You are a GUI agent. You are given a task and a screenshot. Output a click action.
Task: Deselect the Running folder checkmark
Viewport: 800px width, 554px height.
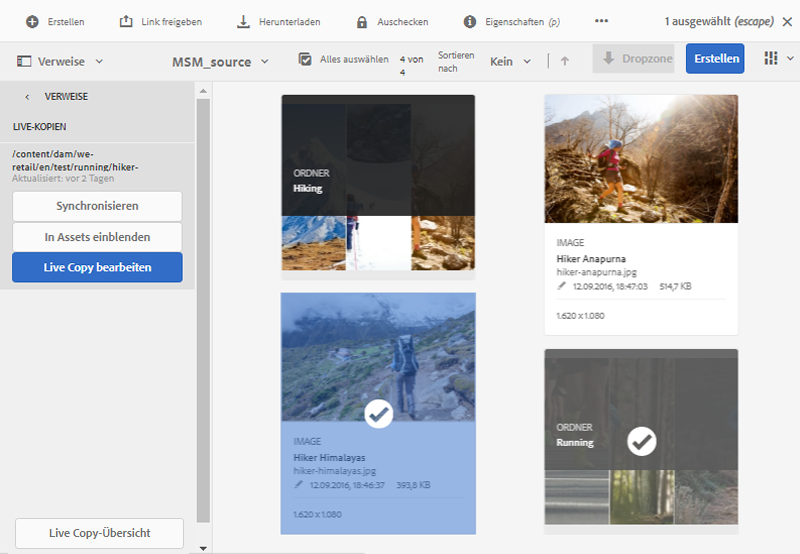tap(641, 441)
